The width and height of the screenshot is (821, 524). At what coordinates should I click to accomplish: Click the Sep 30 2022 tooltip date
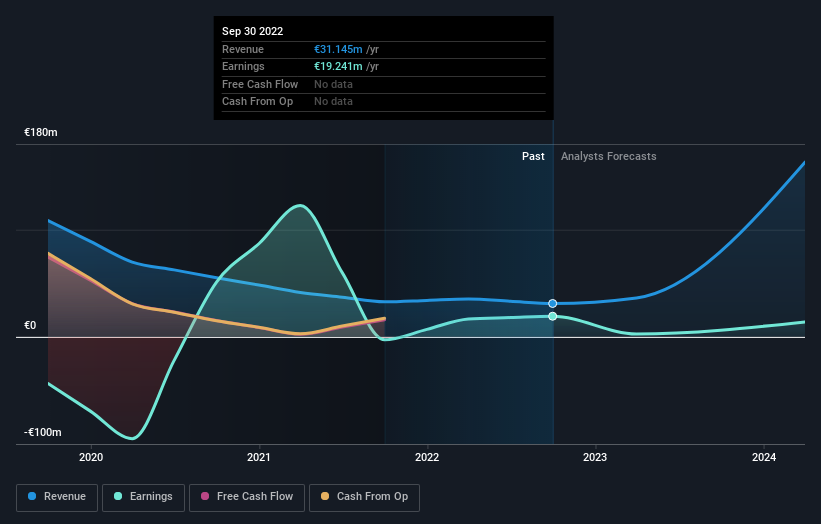252,31
